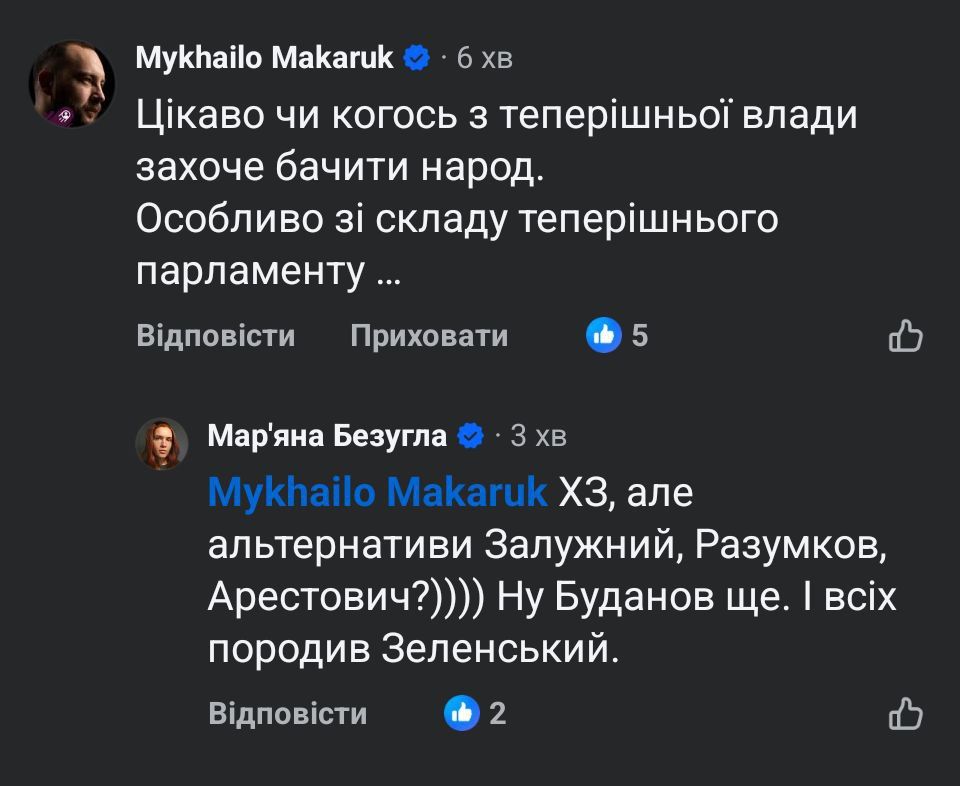Click 'Відповісти' under Мар'яна Безугла's reply

coord(289,713)
